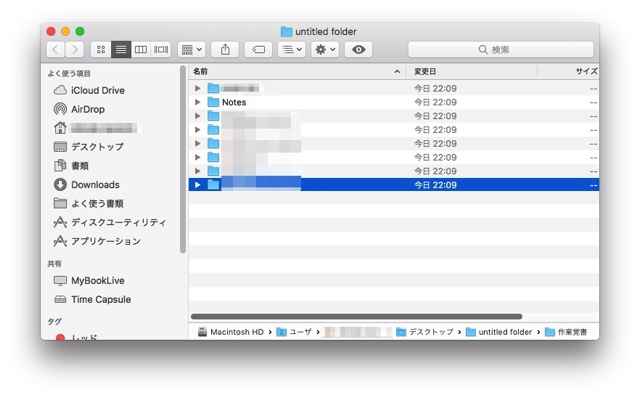Click デスクトップ in the path bar
Viewport: 640px width, 398px height.
[x=425, y=332]
